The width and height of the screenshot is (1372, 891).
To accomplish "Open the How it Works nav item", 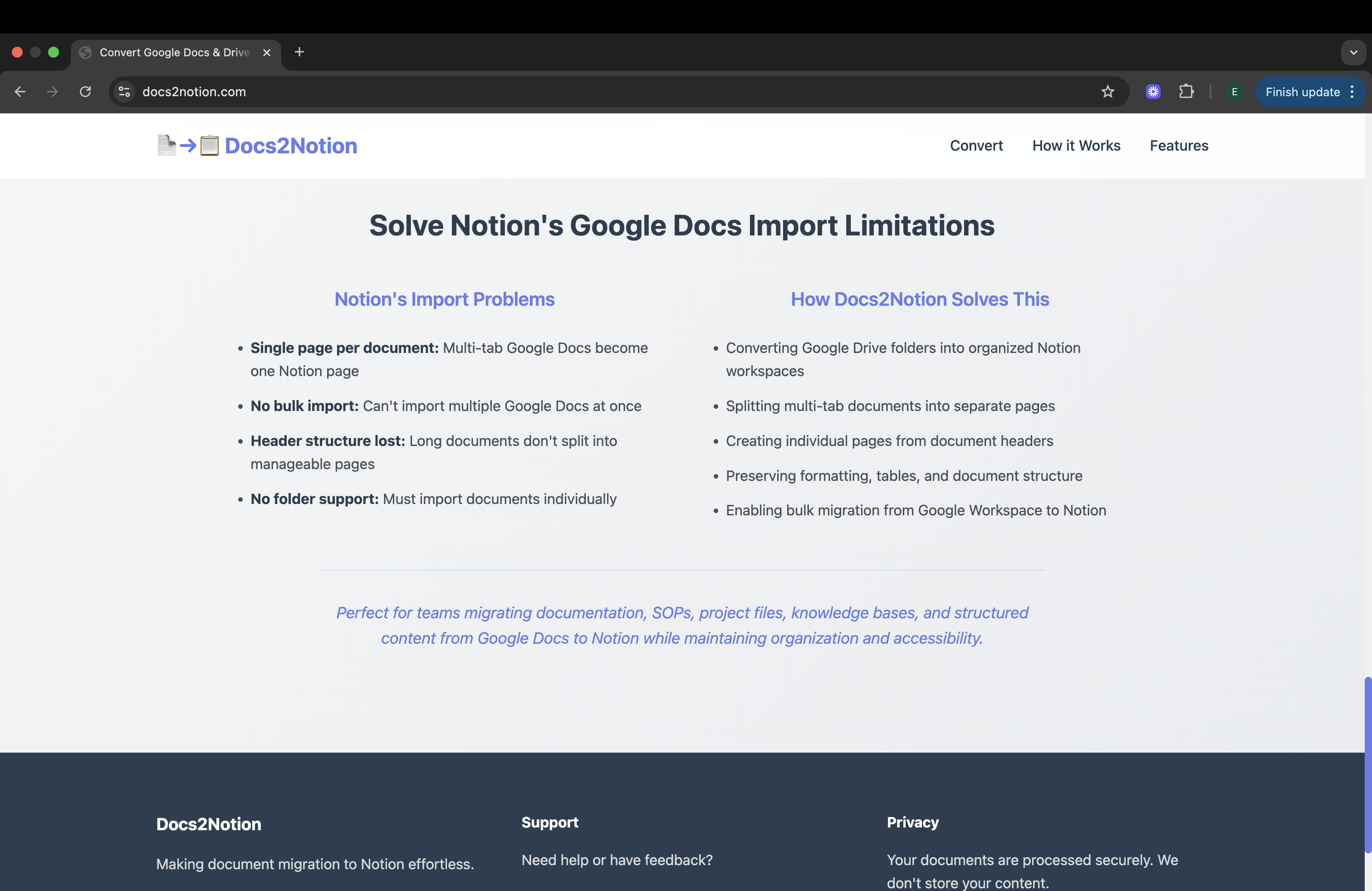I will click(1076, 146).
